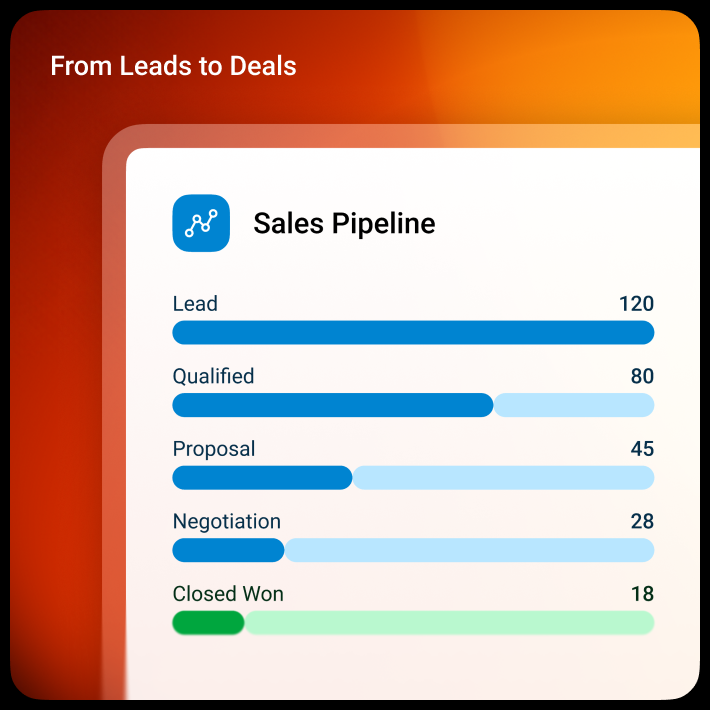Viewport: 710px width, 710px height.
Task: Click the Lead progress bar
Action: point(413,332)
